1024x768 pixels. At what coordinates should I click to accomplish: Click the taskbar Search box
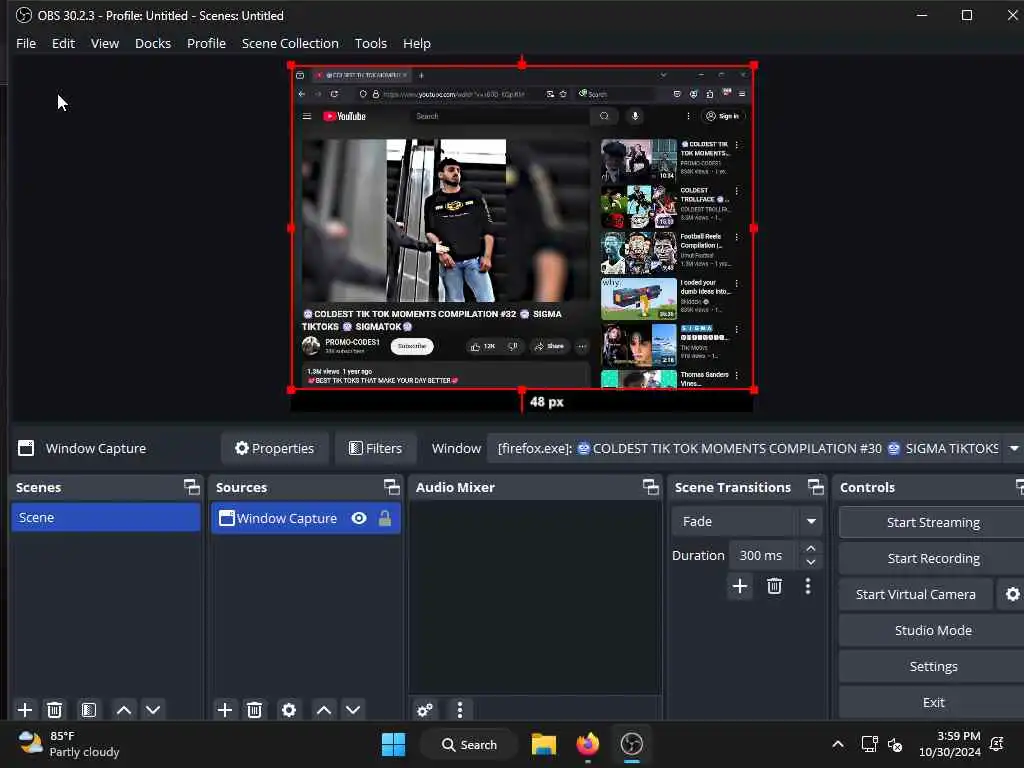tap(470, 744)
